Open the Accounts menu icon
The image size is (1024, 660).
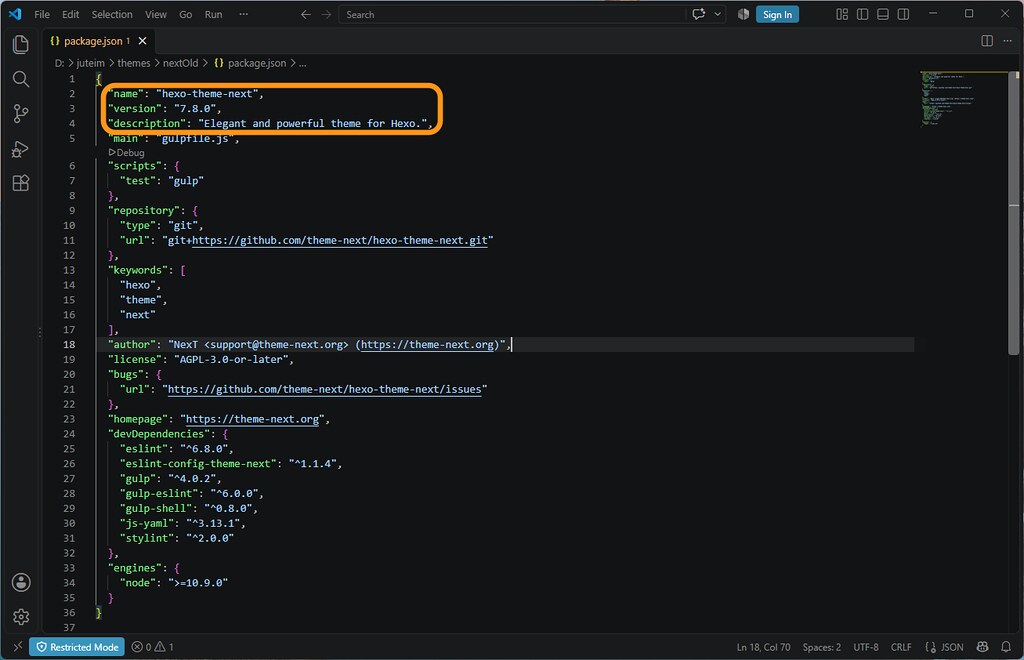coord(21,582)
